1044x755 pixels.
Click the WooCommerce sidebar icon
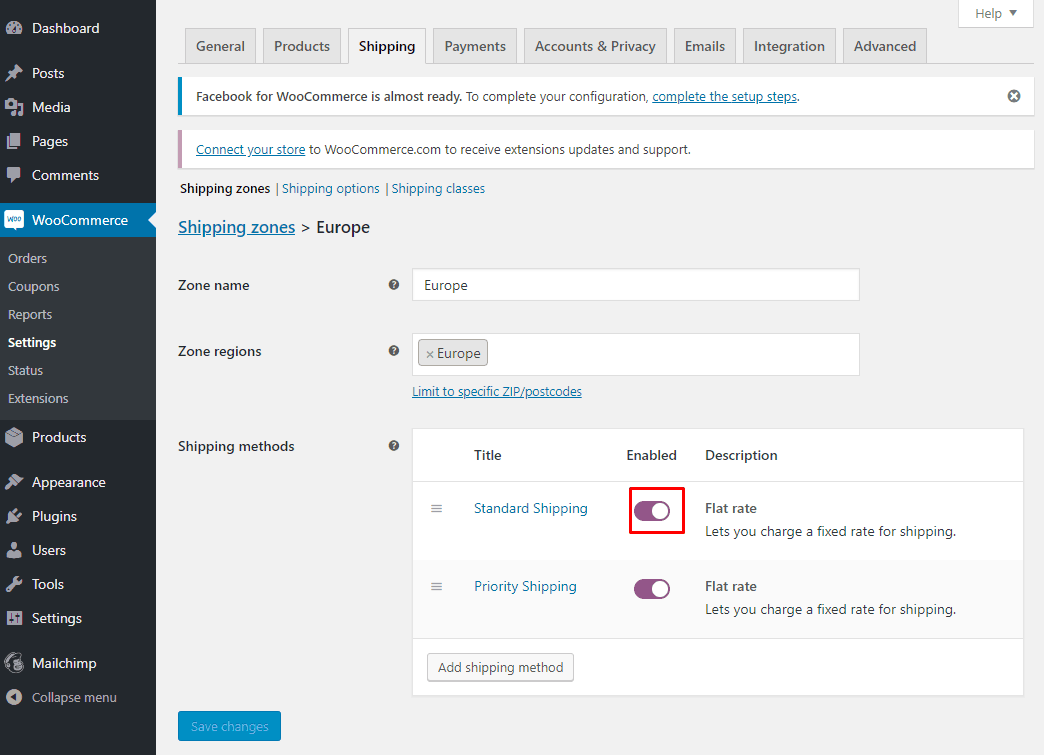click(16, 220)
